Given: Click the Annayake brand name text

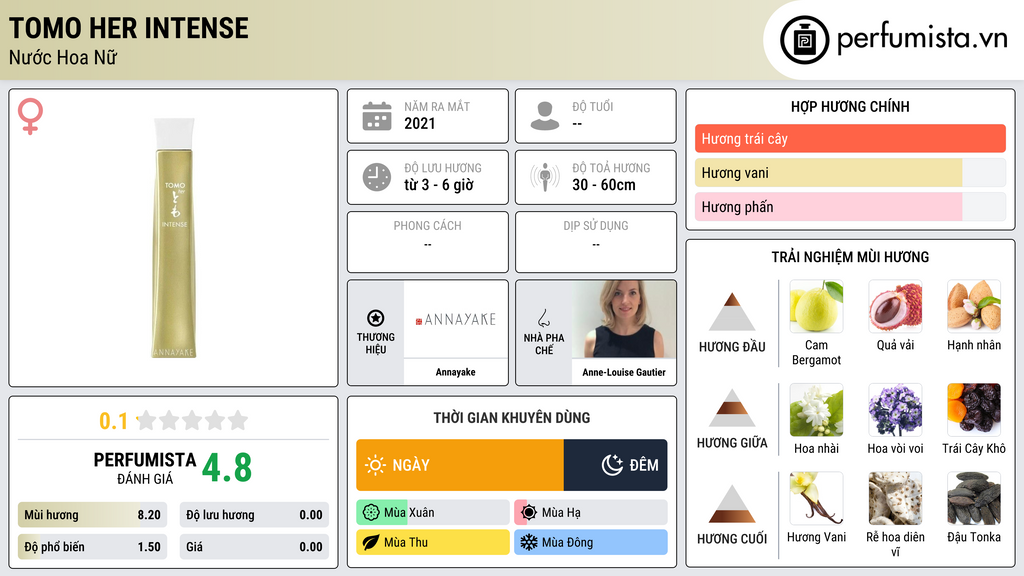Looking at the screenshot, I should 456,372.
